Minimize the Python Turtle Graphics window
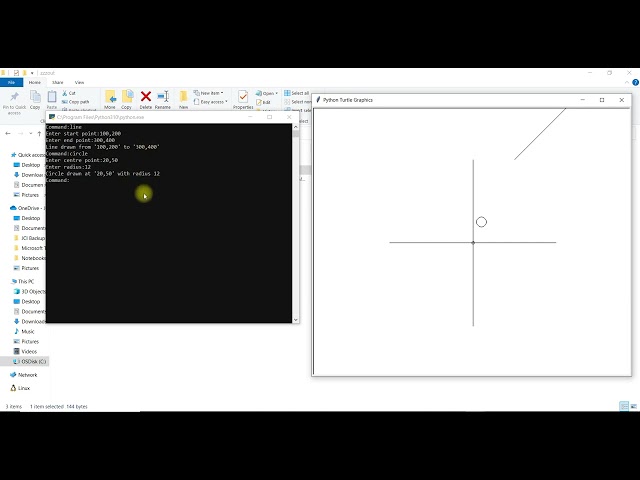 pos(582,100)
